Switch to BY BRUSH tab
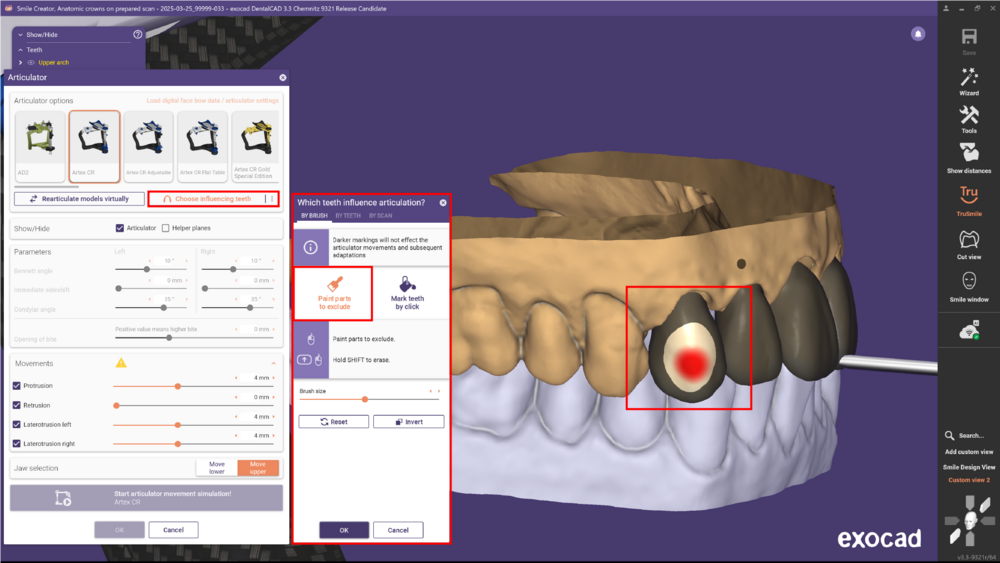Image resolution: width=1000 pixels, height=563 pixels. pyautogui.click(x=314, y=216)
